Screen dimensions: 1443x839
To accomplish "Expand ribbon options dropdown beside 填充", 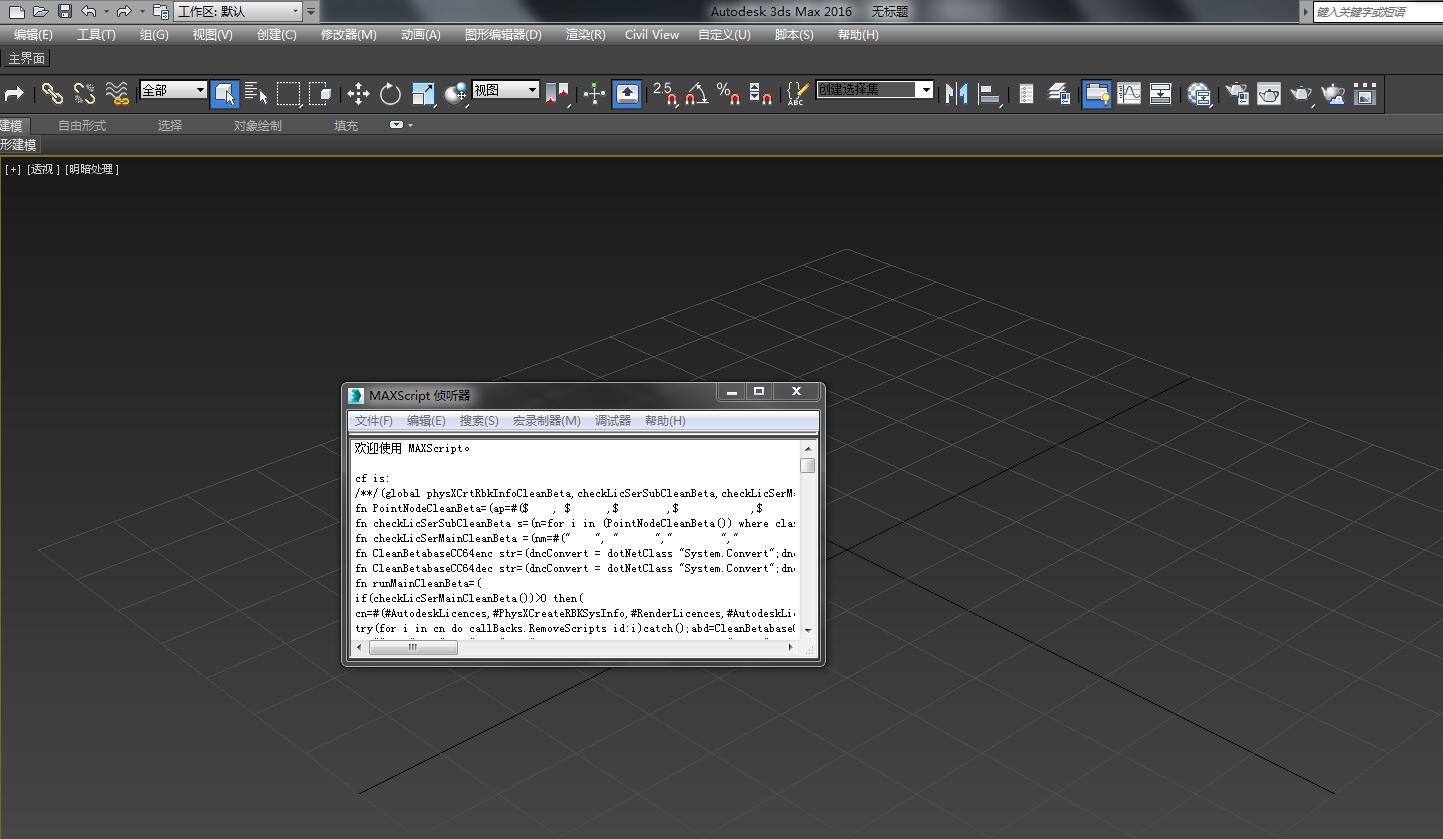I will tap(401, 125).
